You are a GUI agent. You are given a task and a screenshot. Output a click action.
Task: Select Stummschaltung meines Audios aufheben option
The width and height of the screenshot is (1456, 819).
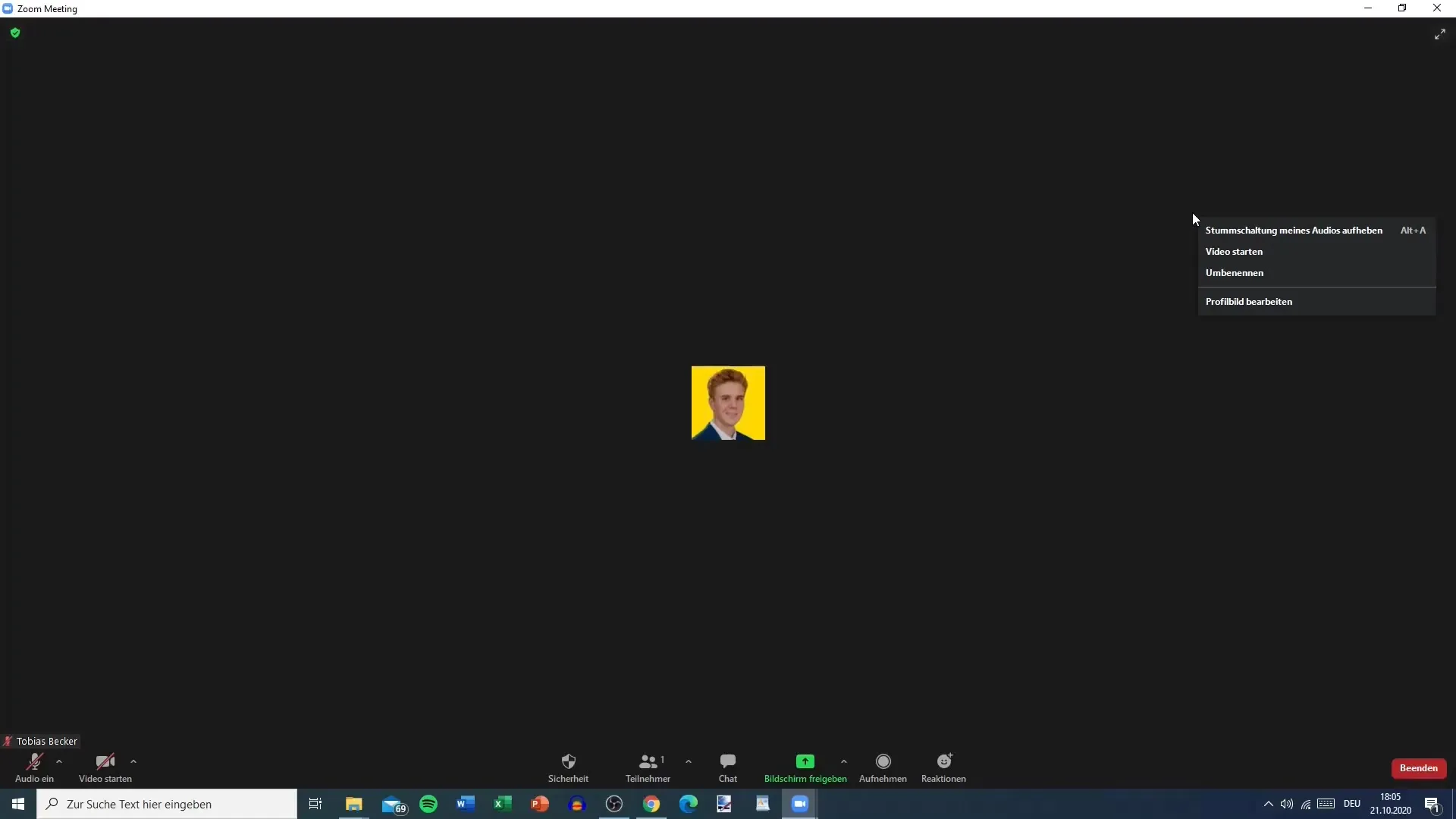click(x=1293, y=229)
